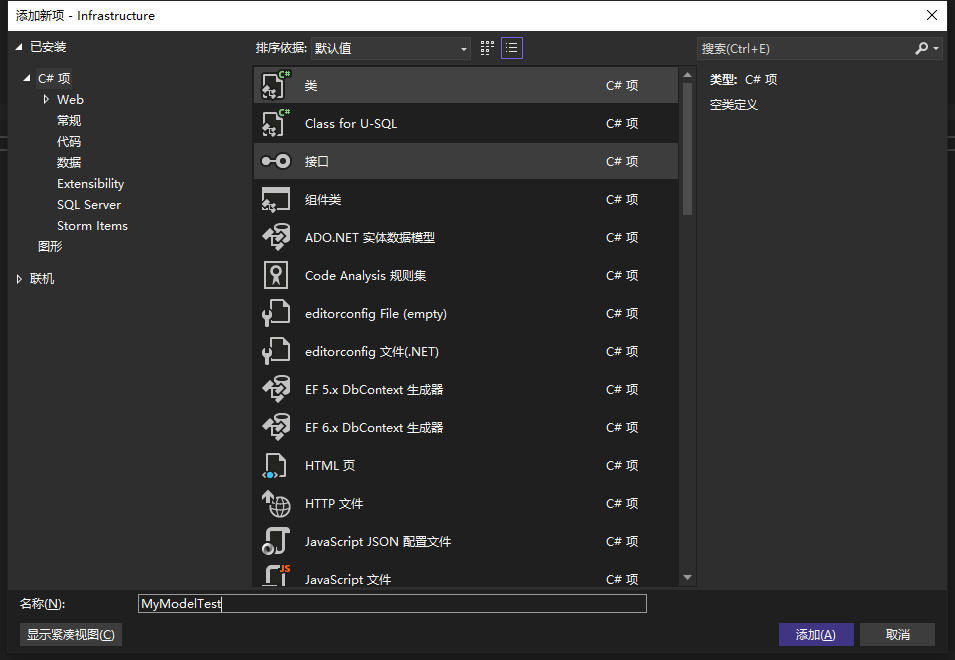This screenshot has width=955, height=660.
Task: Switch to medium icons grid view
Action: tap(487, 48)
